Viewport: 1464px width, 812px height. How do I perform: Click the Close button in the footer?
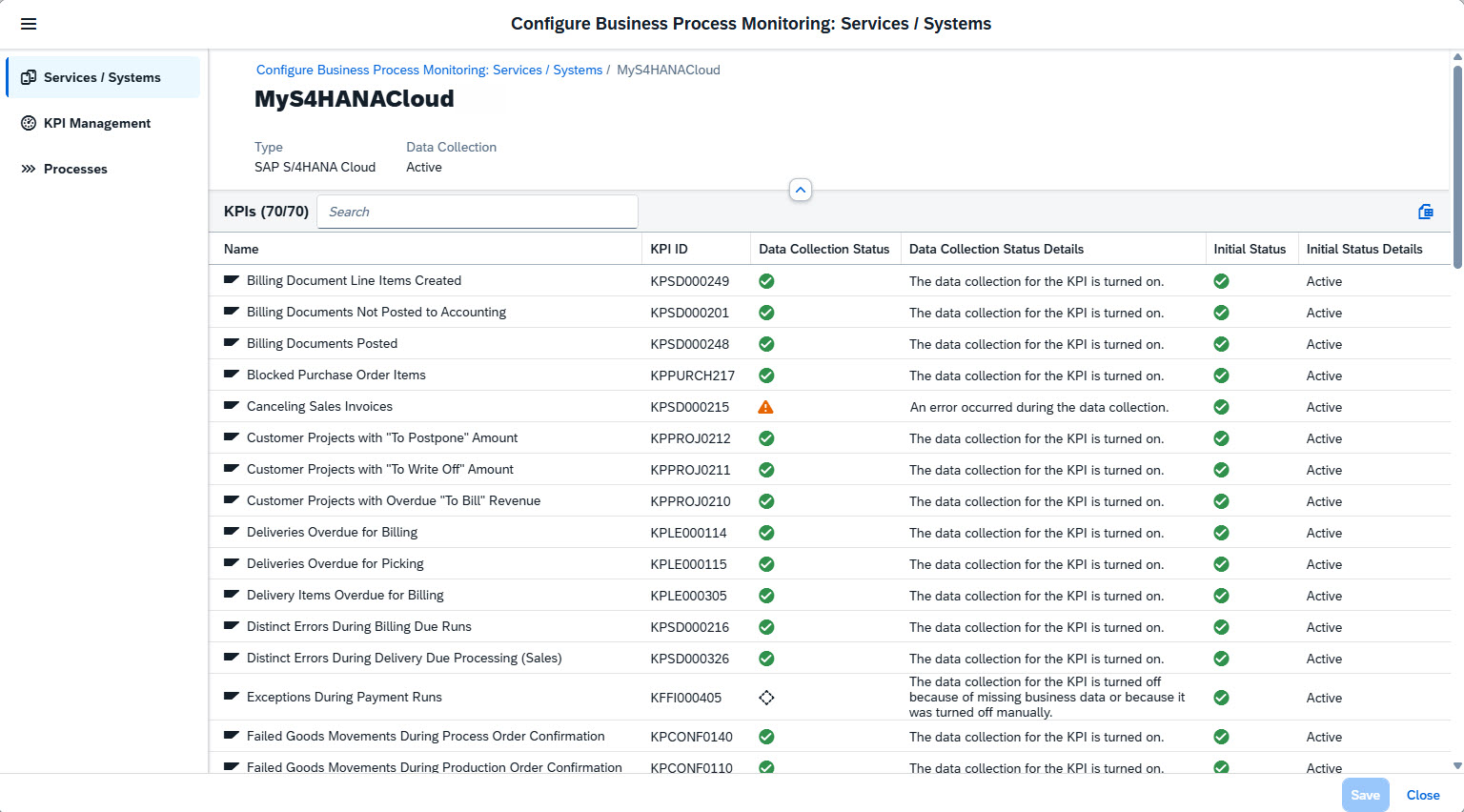click(x=1422, y=795)
